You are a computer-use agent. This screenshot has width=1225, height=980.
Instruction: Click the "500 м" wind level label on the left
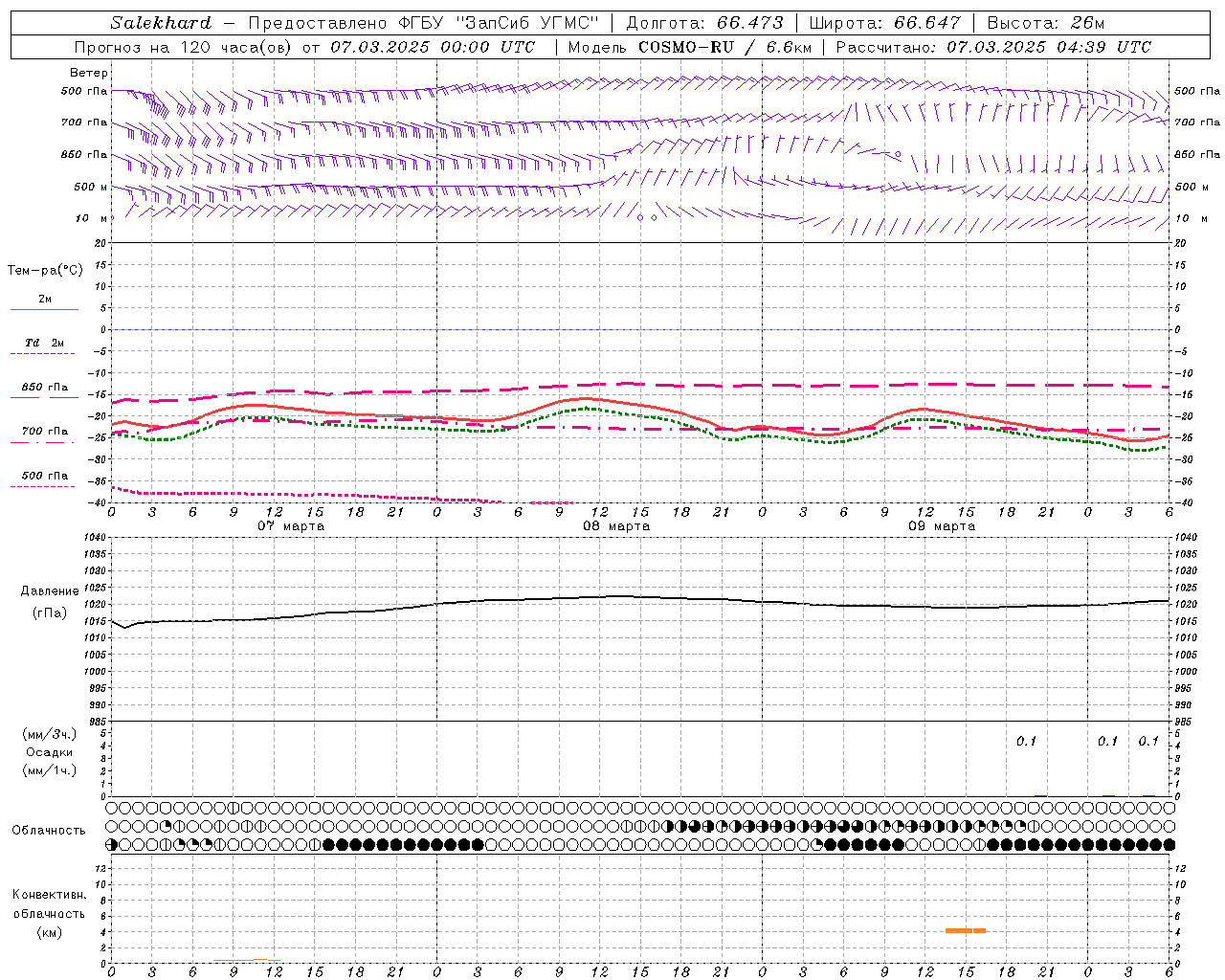click(x=91, y=187)
